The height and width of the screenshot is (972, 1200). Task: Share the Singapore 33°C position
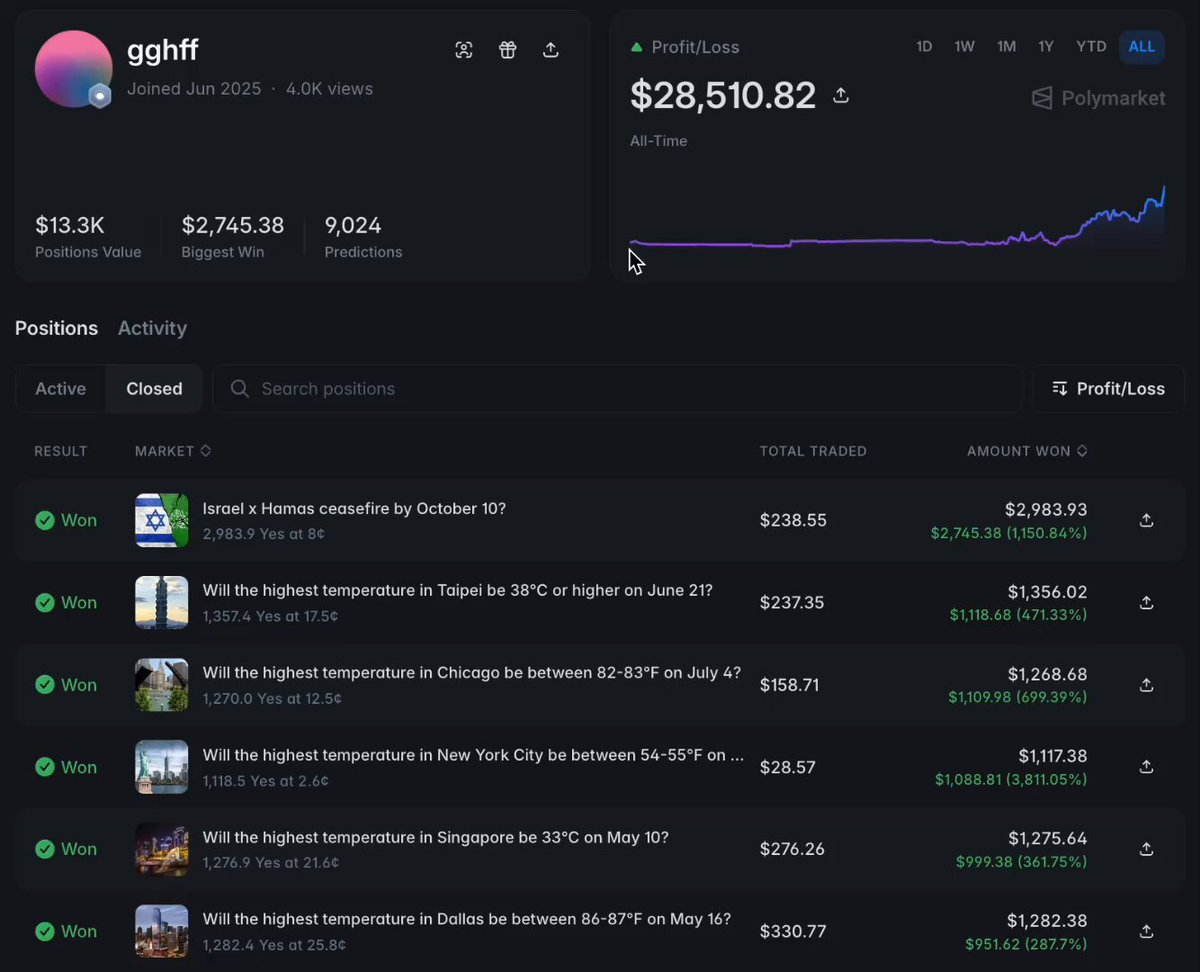[1147, 849]
